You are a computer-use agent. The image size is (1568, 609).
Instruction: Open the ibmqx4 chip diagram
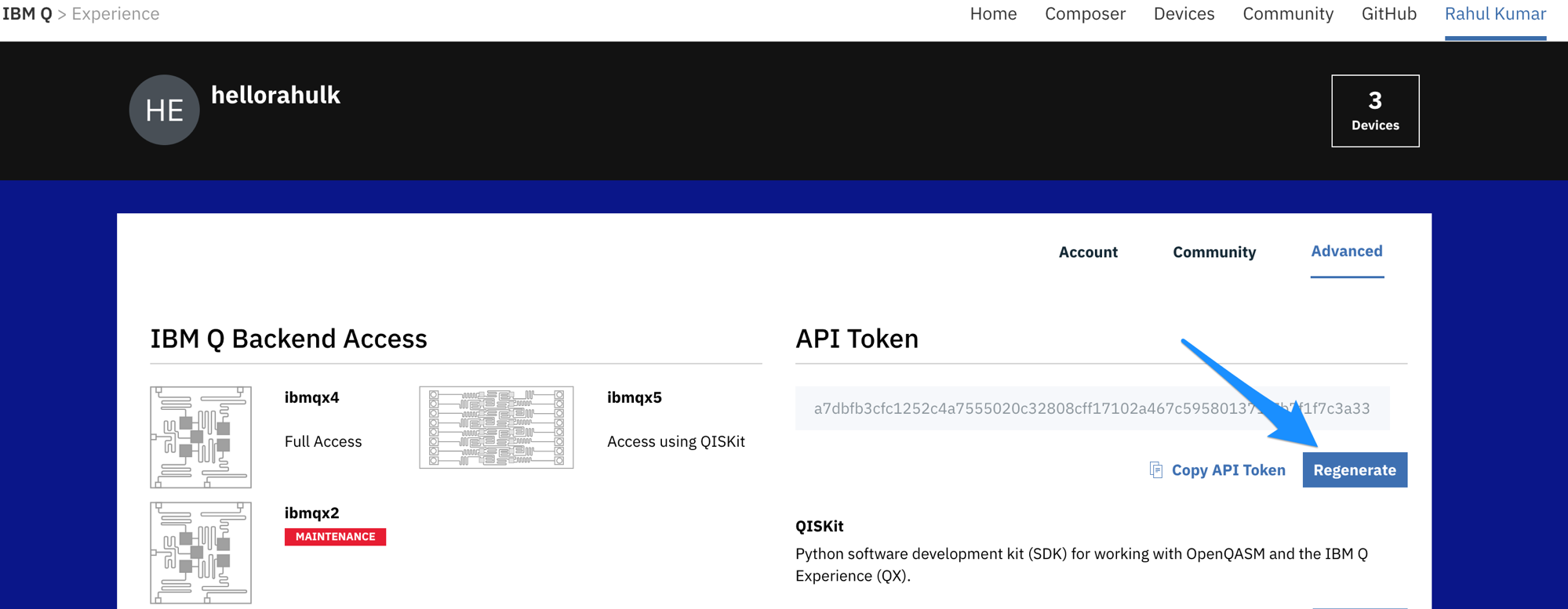[201, 437]
